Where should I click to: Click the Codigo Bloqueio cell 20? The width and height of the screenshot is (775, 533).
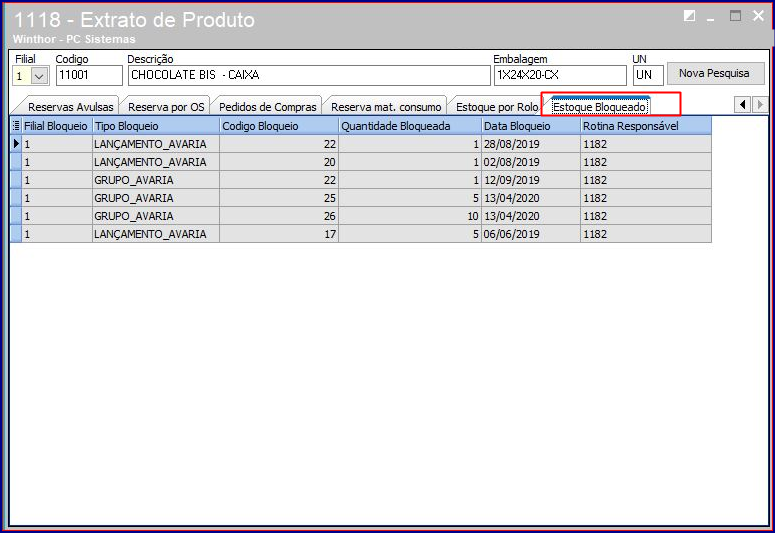click(x=279, y=162)
